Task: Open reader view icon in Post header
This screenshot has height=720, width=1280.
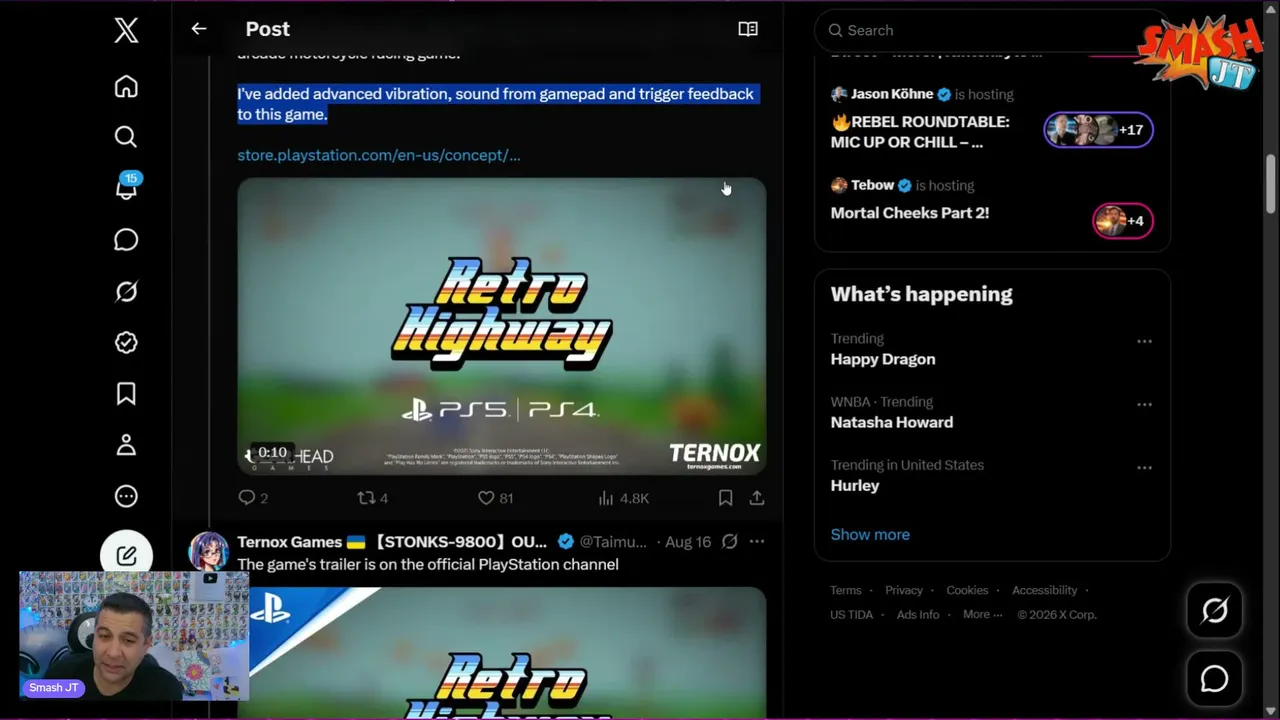Action: (x=748, y=29)
